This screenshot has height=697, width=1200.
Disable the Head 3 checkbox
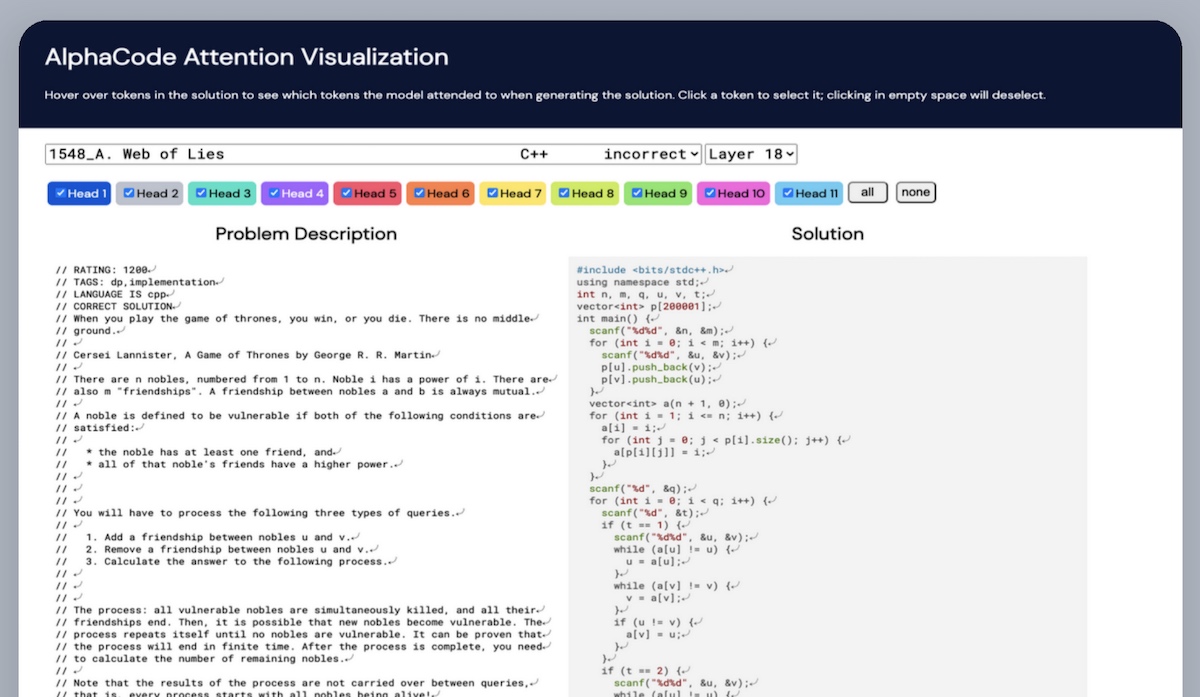click(201, 194)
